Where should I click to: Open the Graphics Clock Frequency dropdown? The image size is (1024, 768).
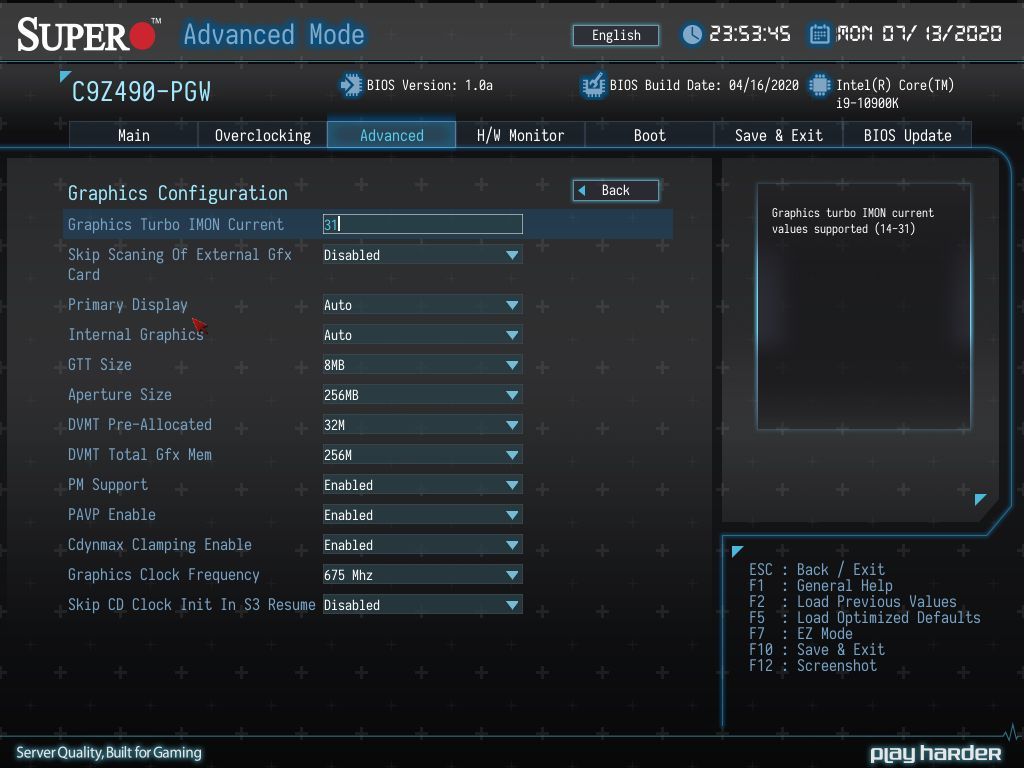pyautogui.click(x=423, y=575)
